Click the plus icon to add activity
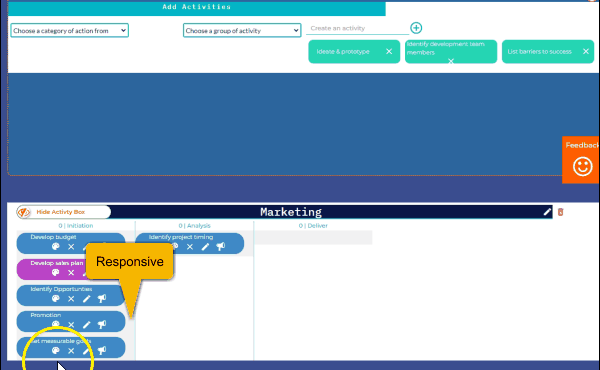The width and height of the screenshot is (600, 370). pos(416,28)
